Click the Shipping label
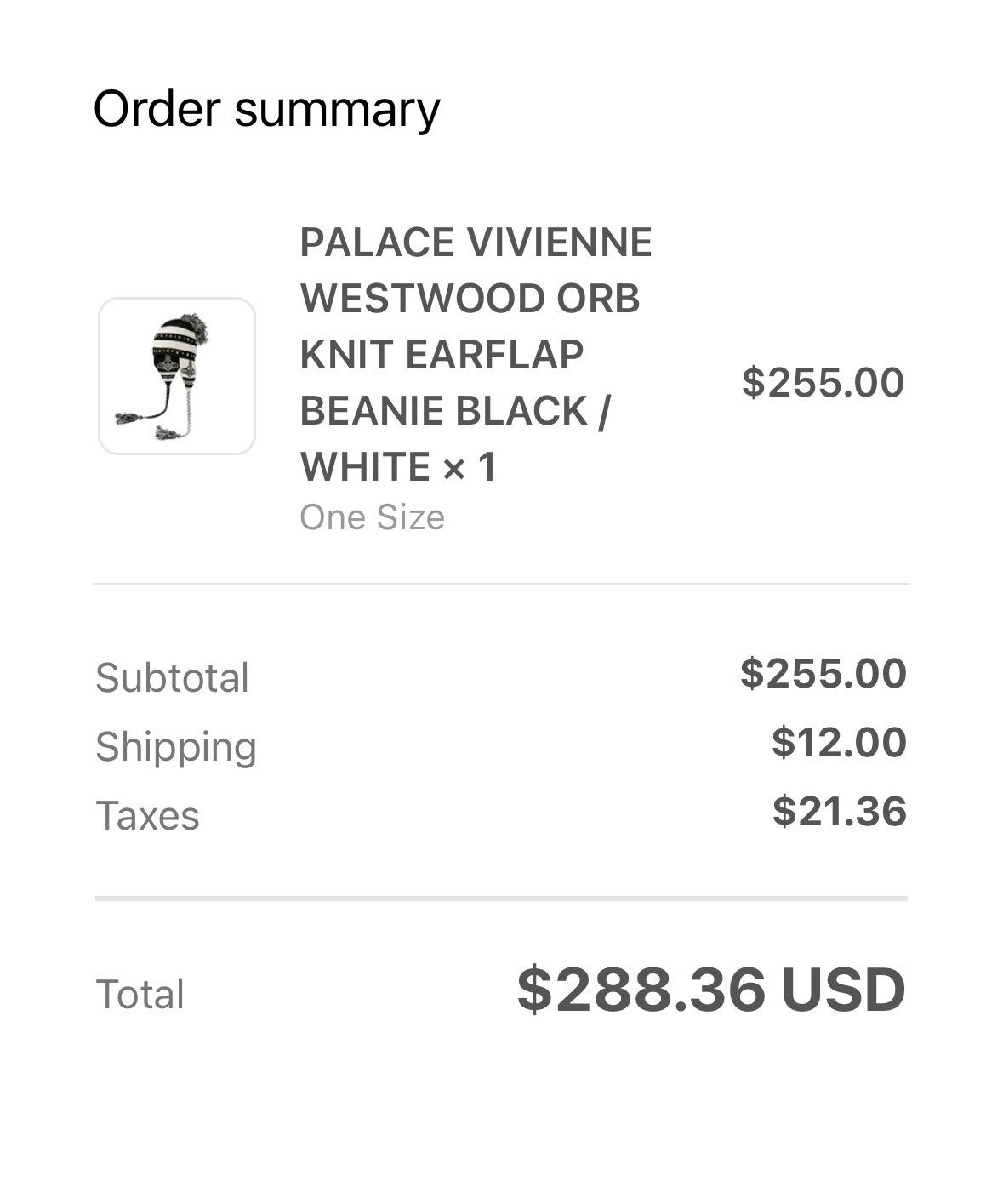This screenshot has width=1003, height=1204. click(x=176, y=747)
